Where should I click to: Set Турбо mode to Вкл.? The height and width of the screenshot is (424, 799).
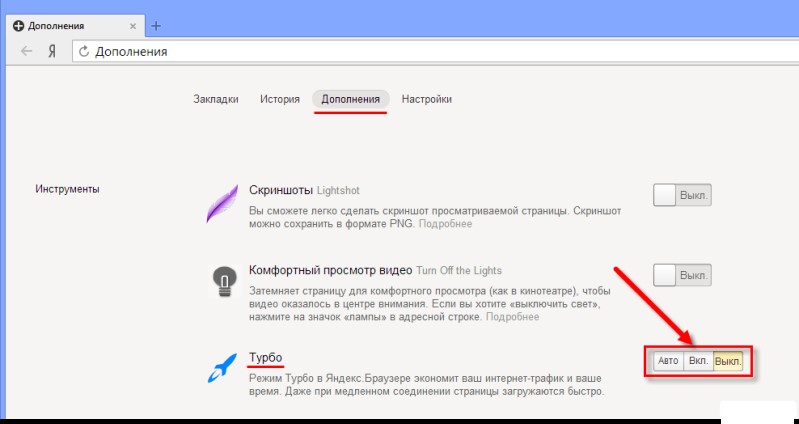click(x=698, y=361)
